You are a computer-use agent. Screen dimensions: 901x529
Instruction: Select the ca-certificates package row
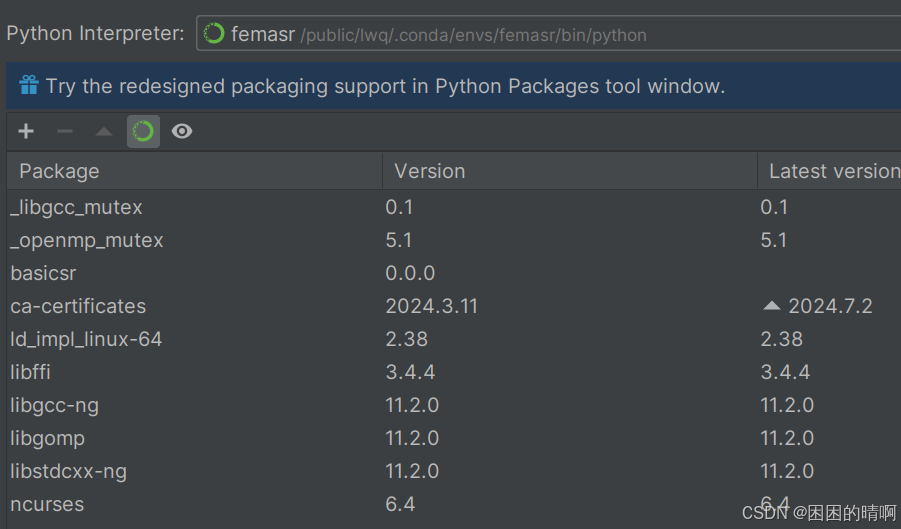tap(78, 306)
